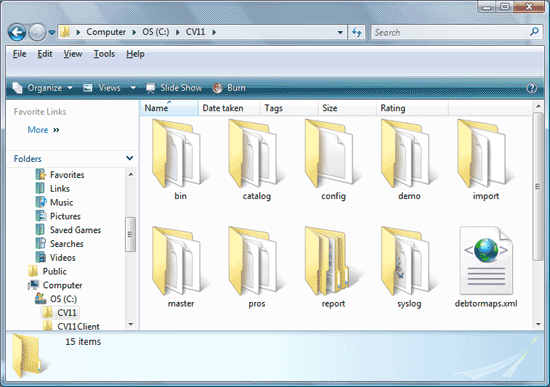This screenshot has height=387, width=550.
Task: Click file list scrollbar down arrow
Action: [x=538, y=325]
